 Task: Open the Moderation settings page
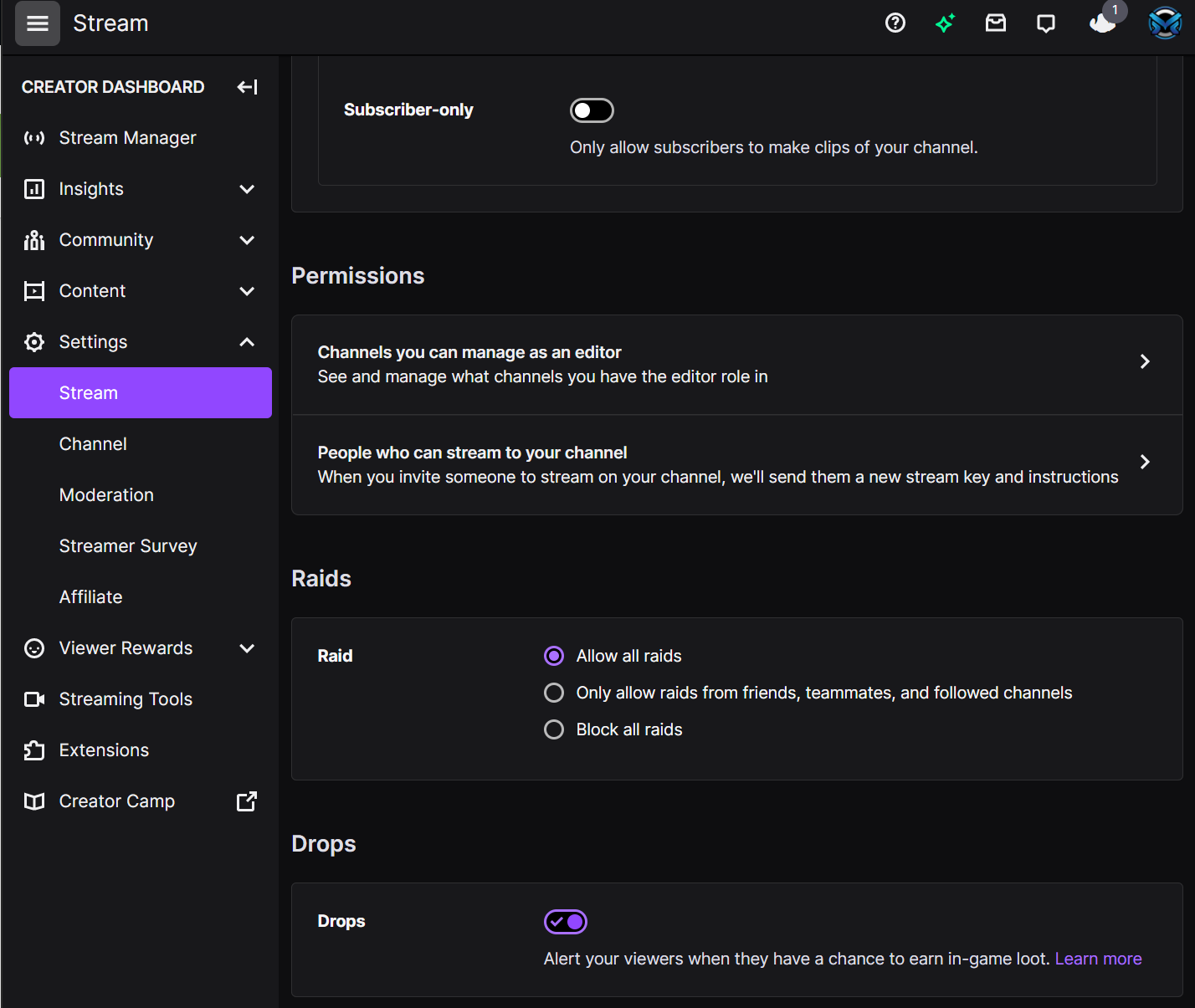coord(106,494)
